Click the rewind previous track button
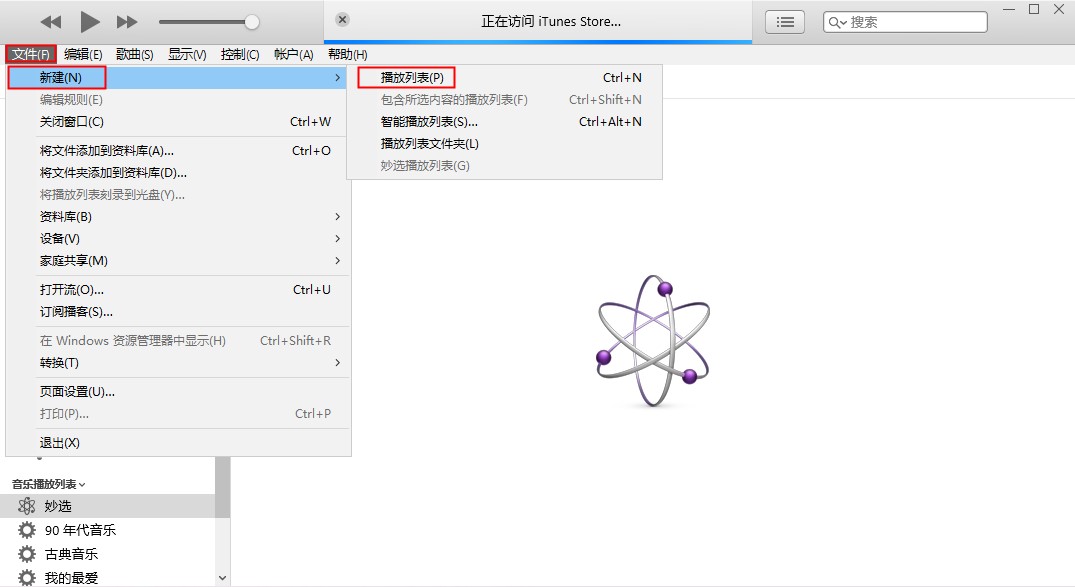Image resolution: width=1075 pixels, height=587 pixels. pos(51,22)
